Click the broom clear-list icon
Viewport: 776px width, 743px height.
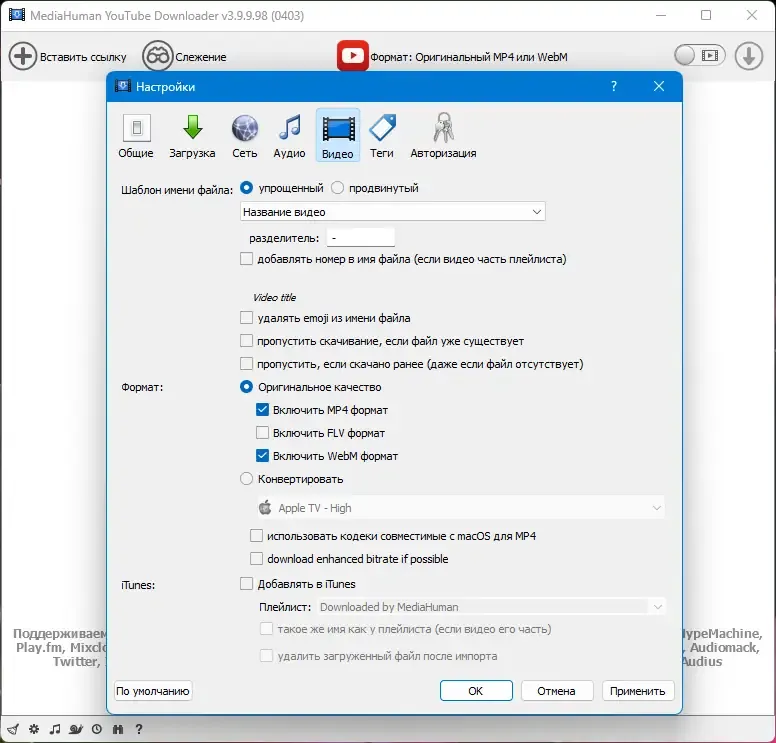pyautogui.click(x=13, y=729)
